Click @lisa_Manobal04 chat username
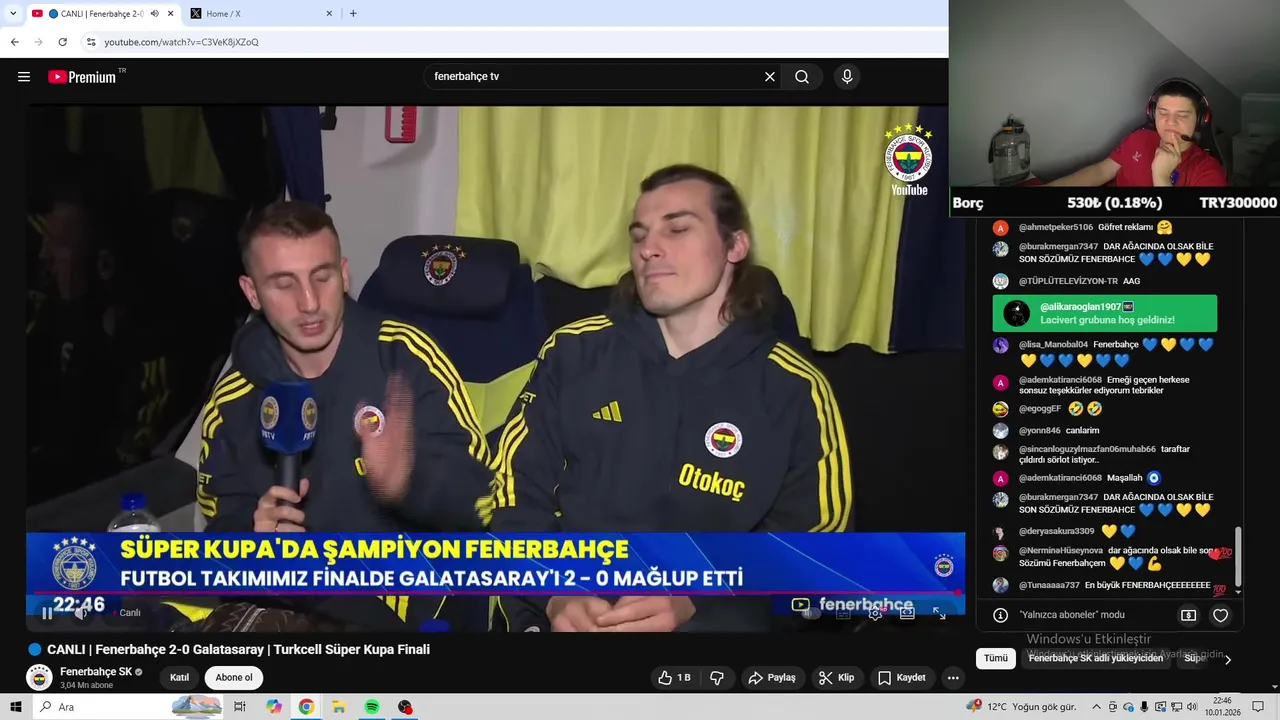The height and width of the screenshot is (720, 1280). (1053, 344)
